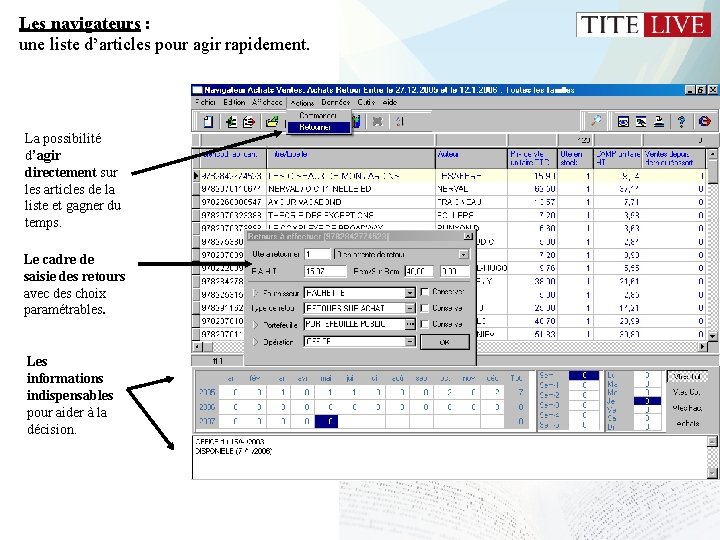Click the Auteur column header
Viewport: 720px width, 540px height.
pyautogui.click(x=471, y=158)
